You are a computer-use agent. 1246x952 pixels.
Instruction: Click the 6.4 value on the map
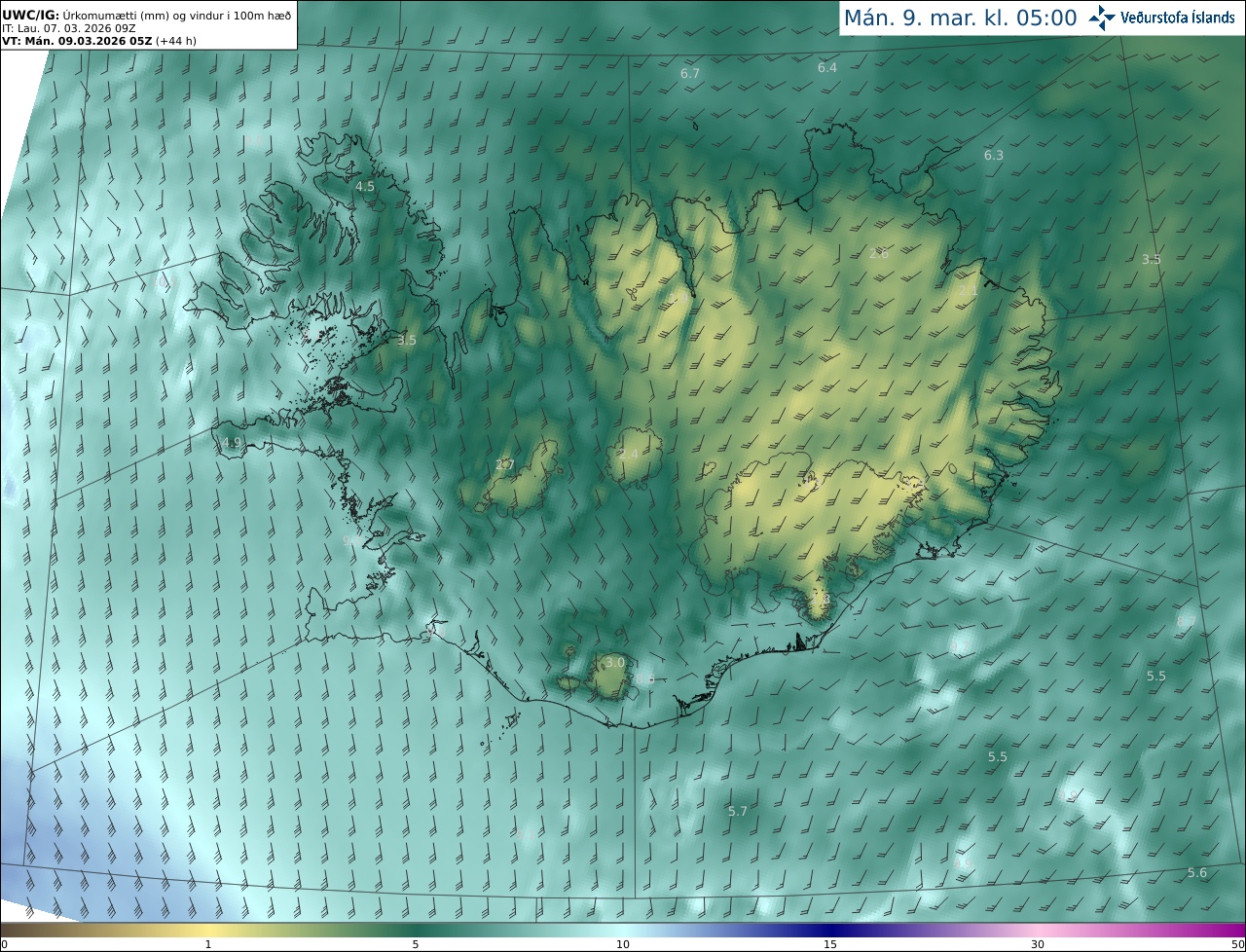point(827,67)
